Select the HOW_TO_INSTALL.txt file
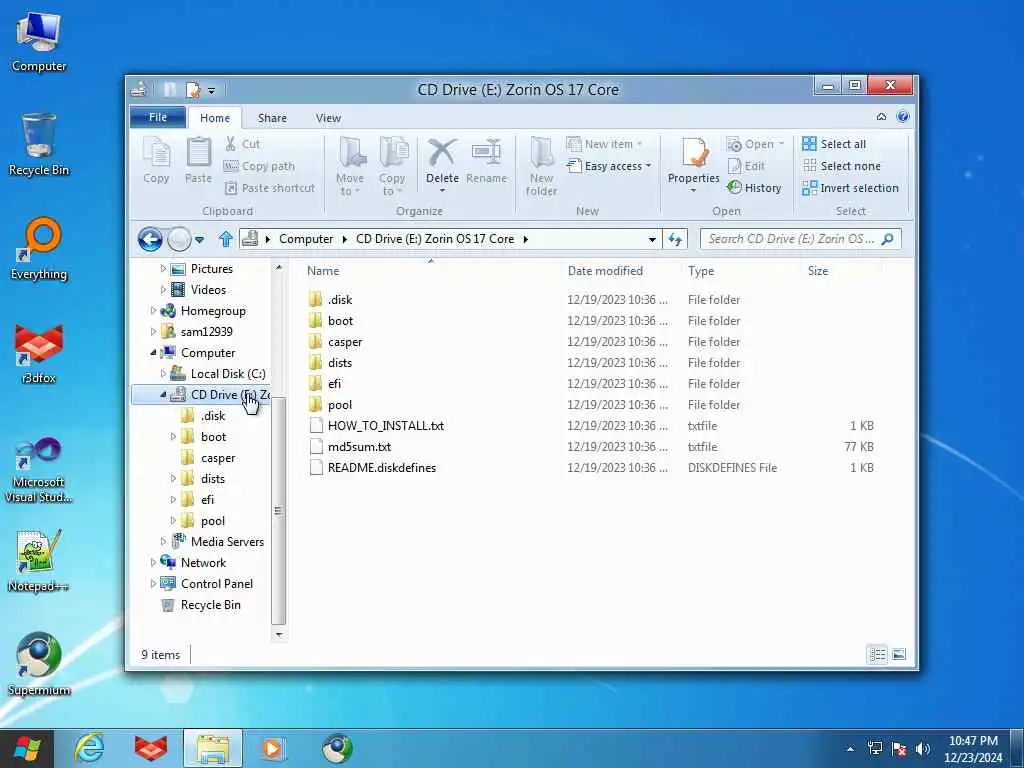Screen dimensions: 1024x768 [385, 426]
